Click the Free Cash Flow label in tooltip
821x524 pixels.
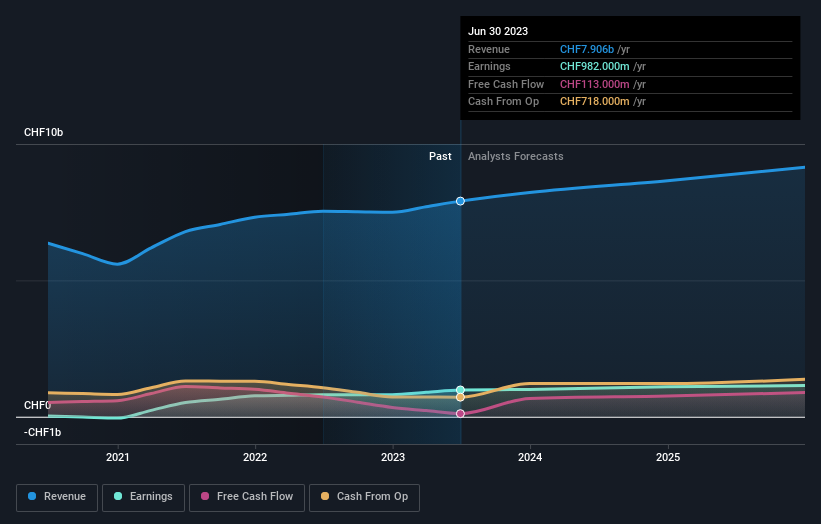tap(506, 84)
